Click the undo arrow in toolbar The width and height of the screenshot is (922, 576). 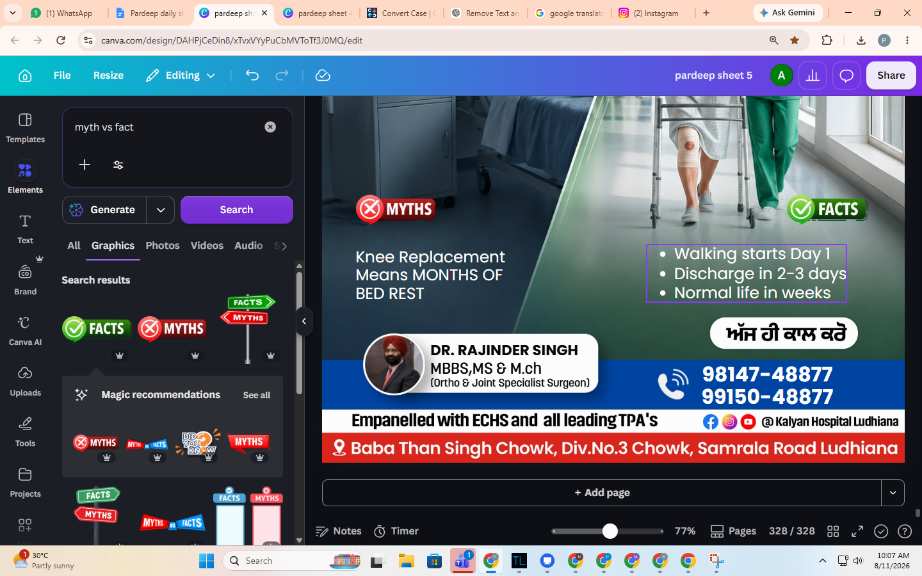pyautogui.click(x=252, y=75)
